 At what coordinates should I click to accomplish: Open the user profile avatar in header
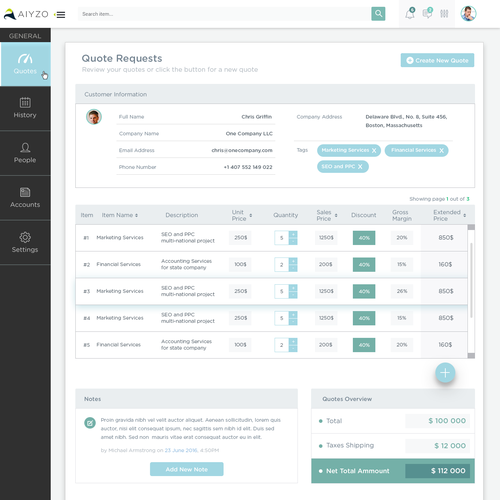tap(468, 14)
